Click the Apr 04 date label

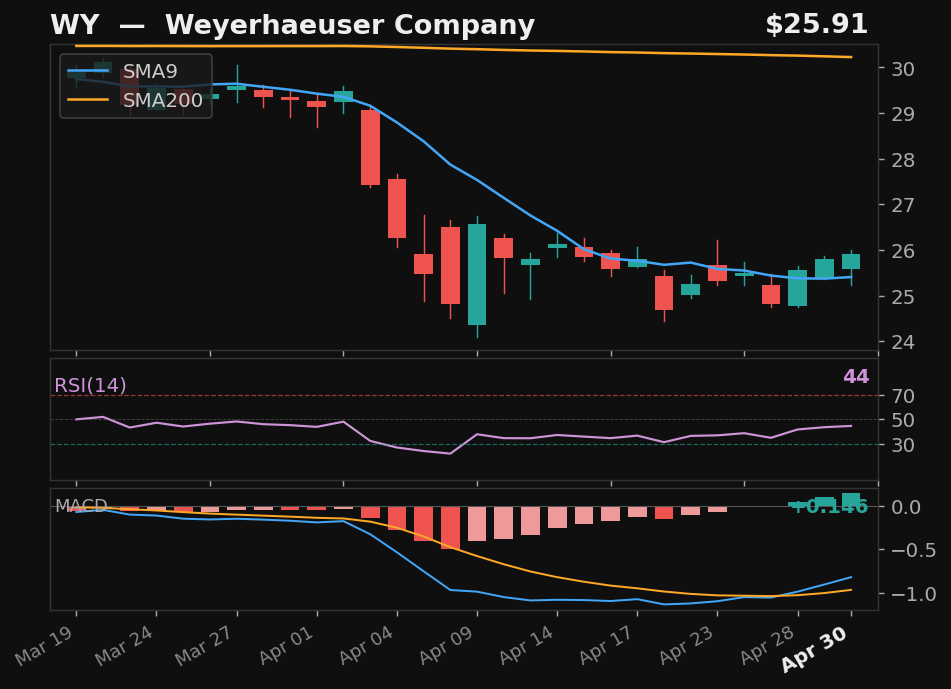point(366,646)
